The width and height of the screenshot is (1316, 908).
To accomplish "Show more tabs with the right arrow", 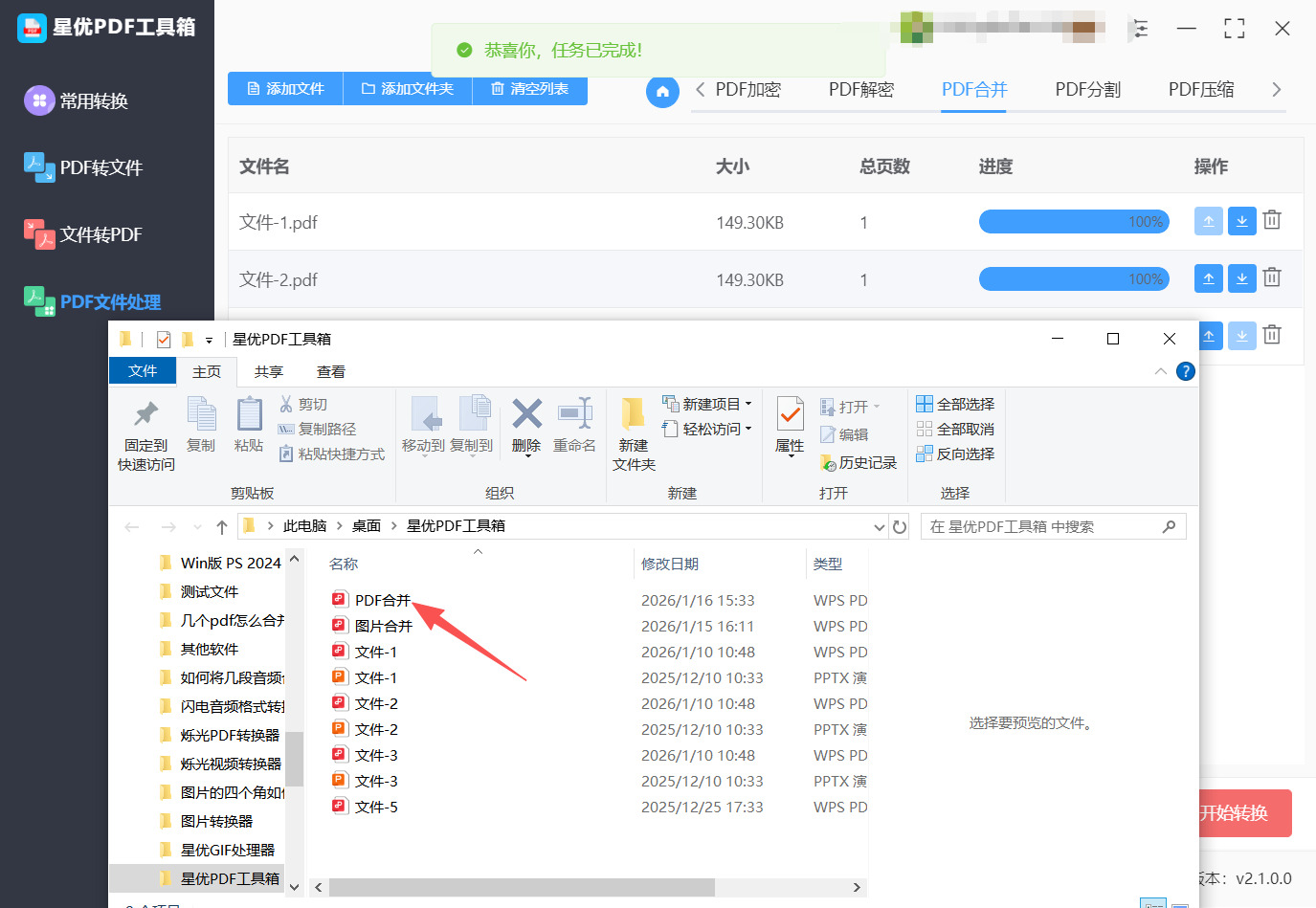I will pos(1276,90).
